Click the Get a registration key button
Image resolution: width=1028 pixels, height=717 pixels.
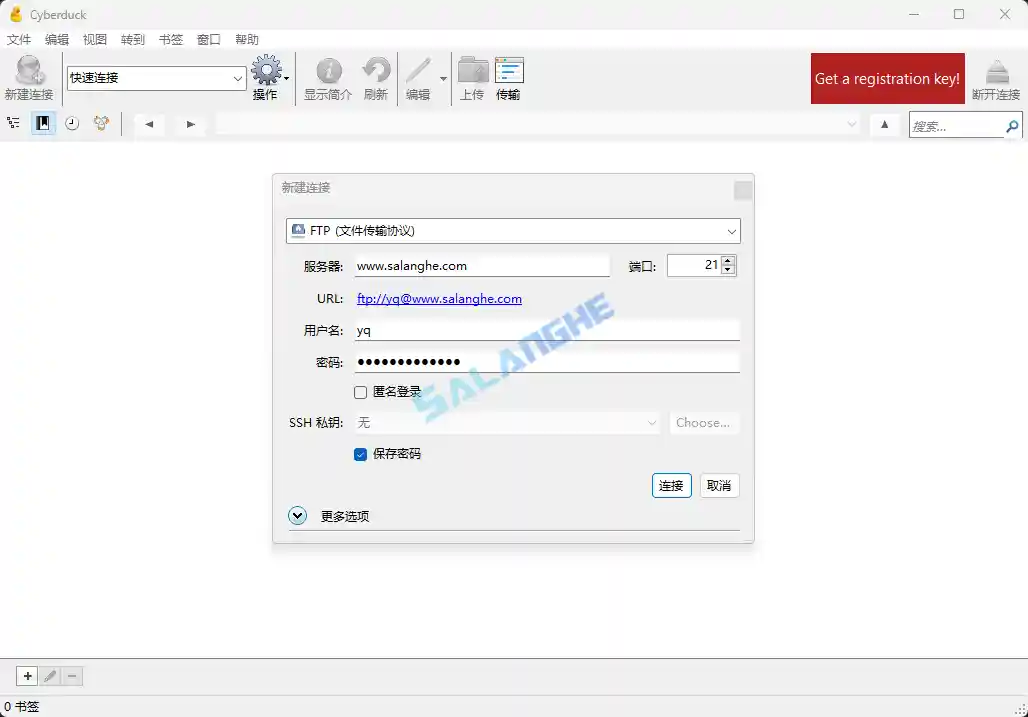[887, 78]
